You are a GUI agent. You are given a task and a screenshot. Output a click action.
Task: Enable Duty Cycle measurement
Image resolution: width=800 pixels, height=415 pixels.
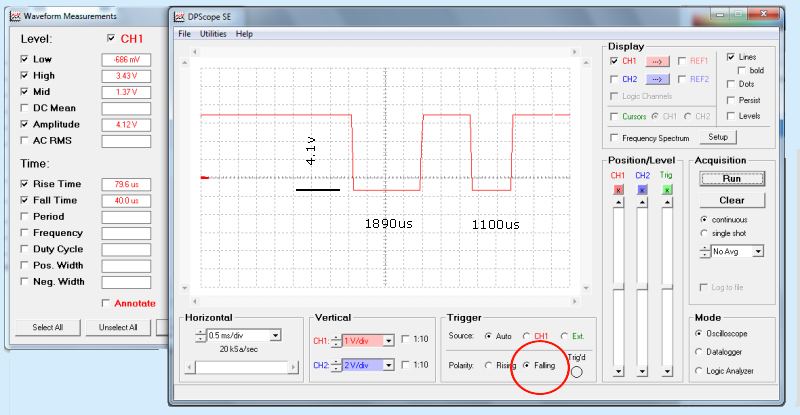tap(24, 249)
